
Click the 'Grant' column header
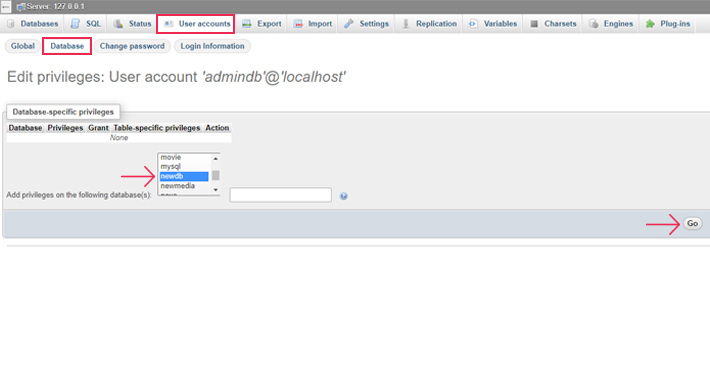(98, 128)
